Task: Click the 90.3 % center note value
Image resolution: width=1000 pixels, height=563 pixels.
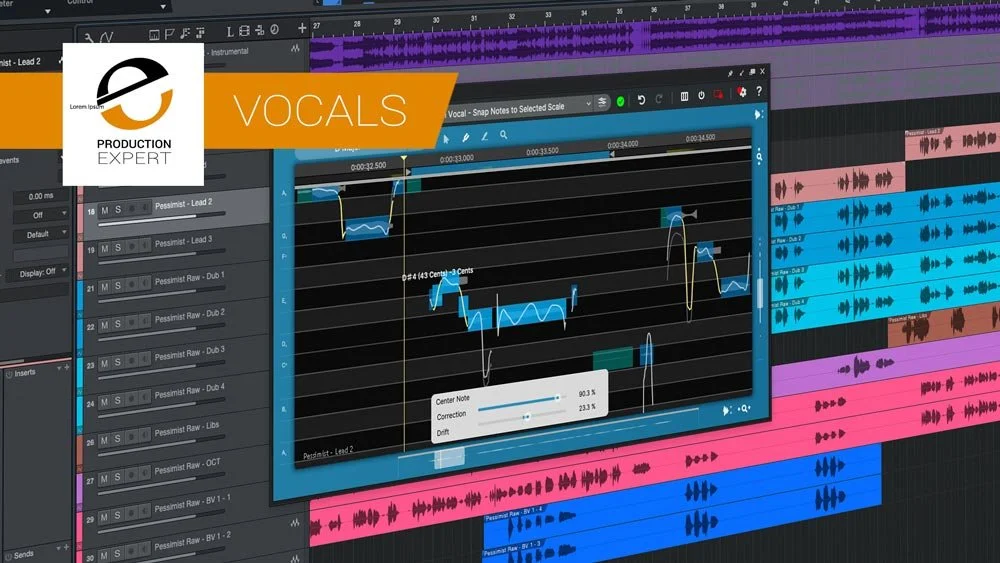Action: [587, 393]
